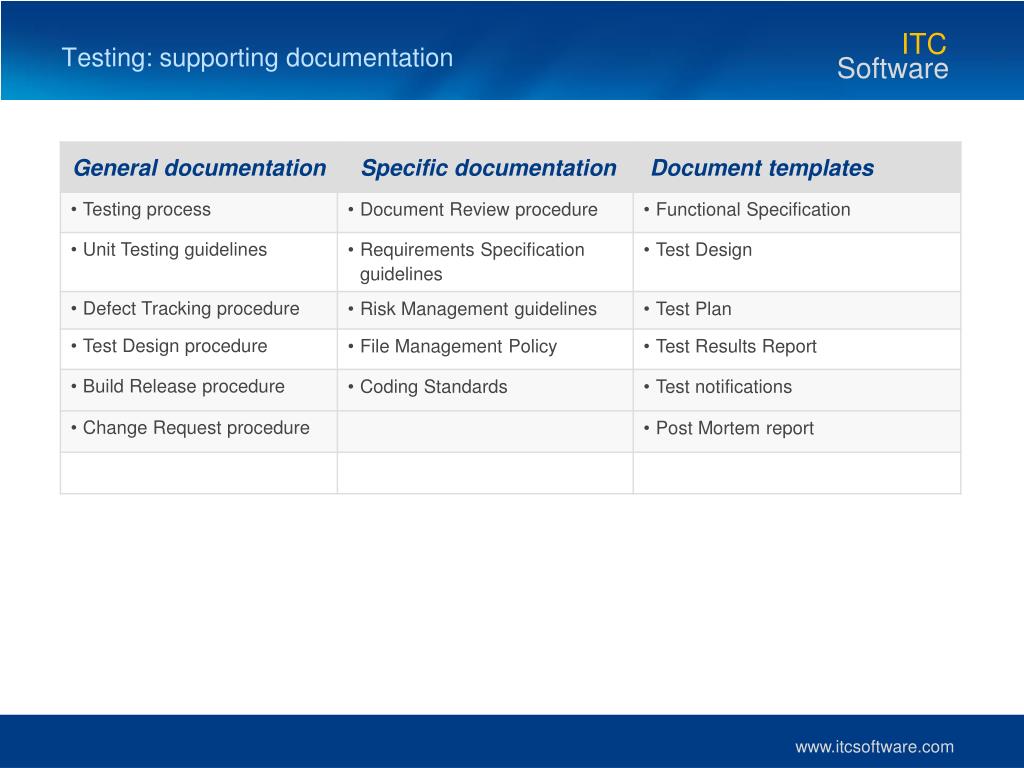Select the 'Specific documentation' column header
The image size is (1024, 768).
click(485, 168)
